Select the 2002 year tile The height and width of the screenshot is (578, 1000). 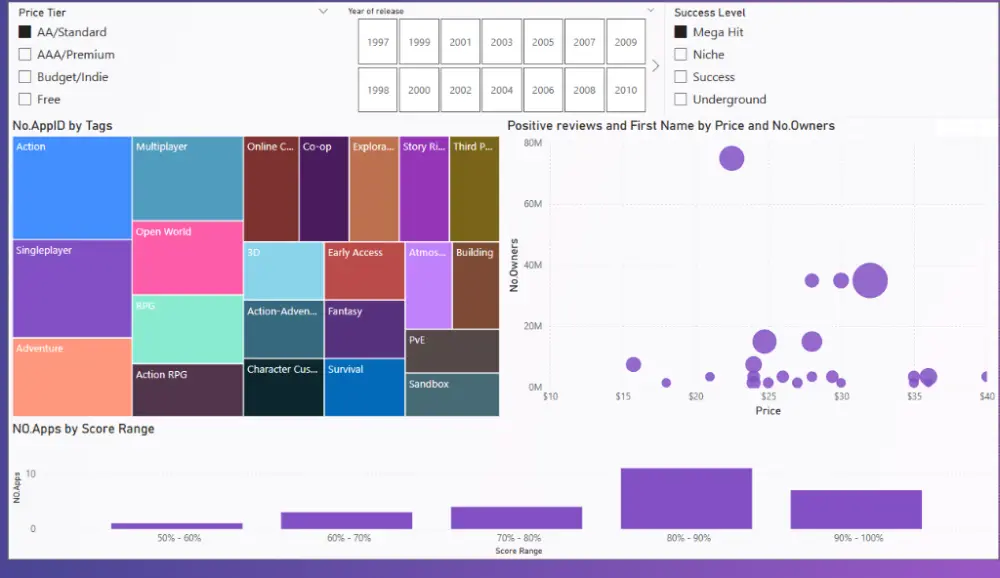point(460,90)
